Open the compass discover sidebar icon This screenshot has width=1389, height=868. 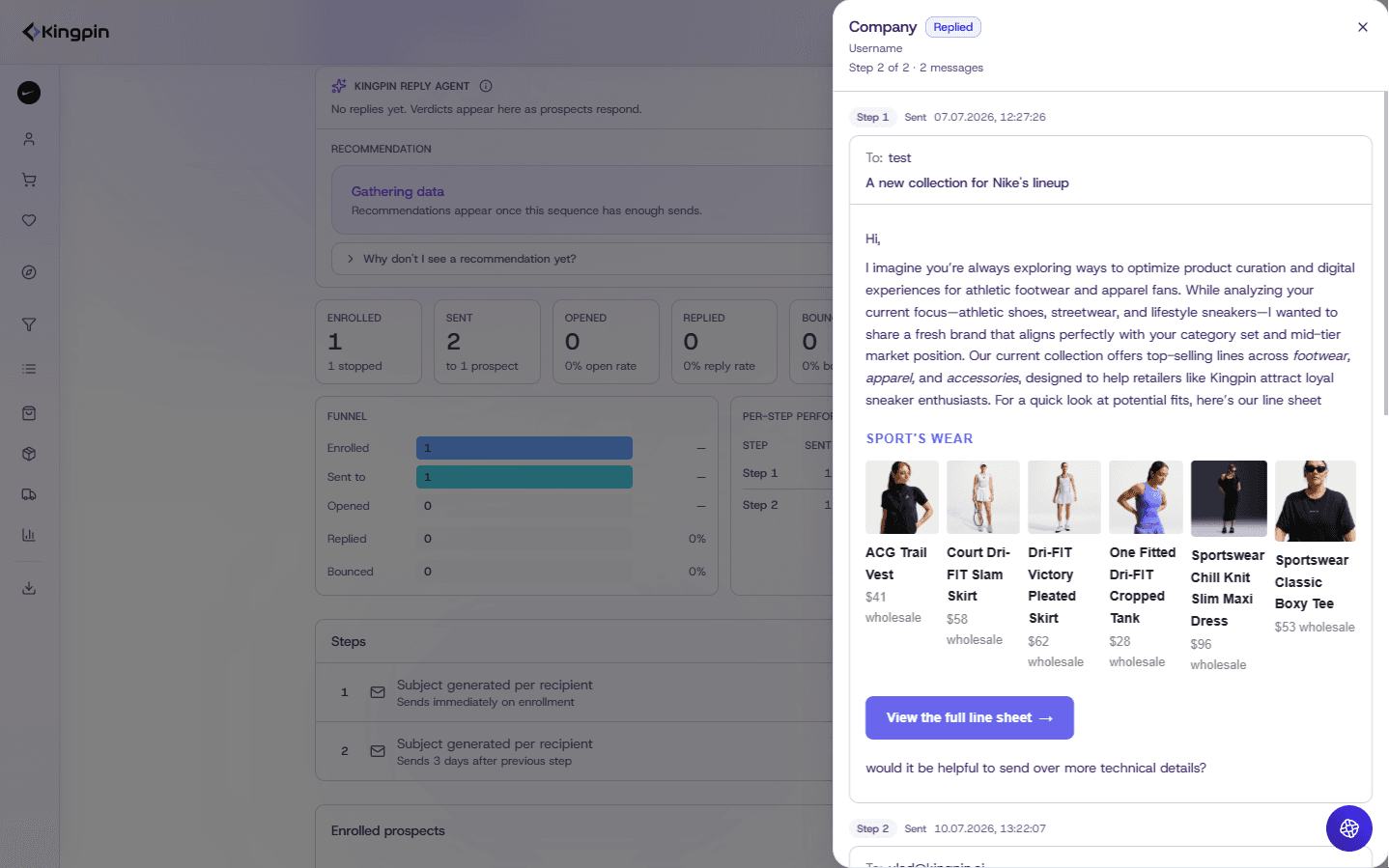[x=29, y=272]
